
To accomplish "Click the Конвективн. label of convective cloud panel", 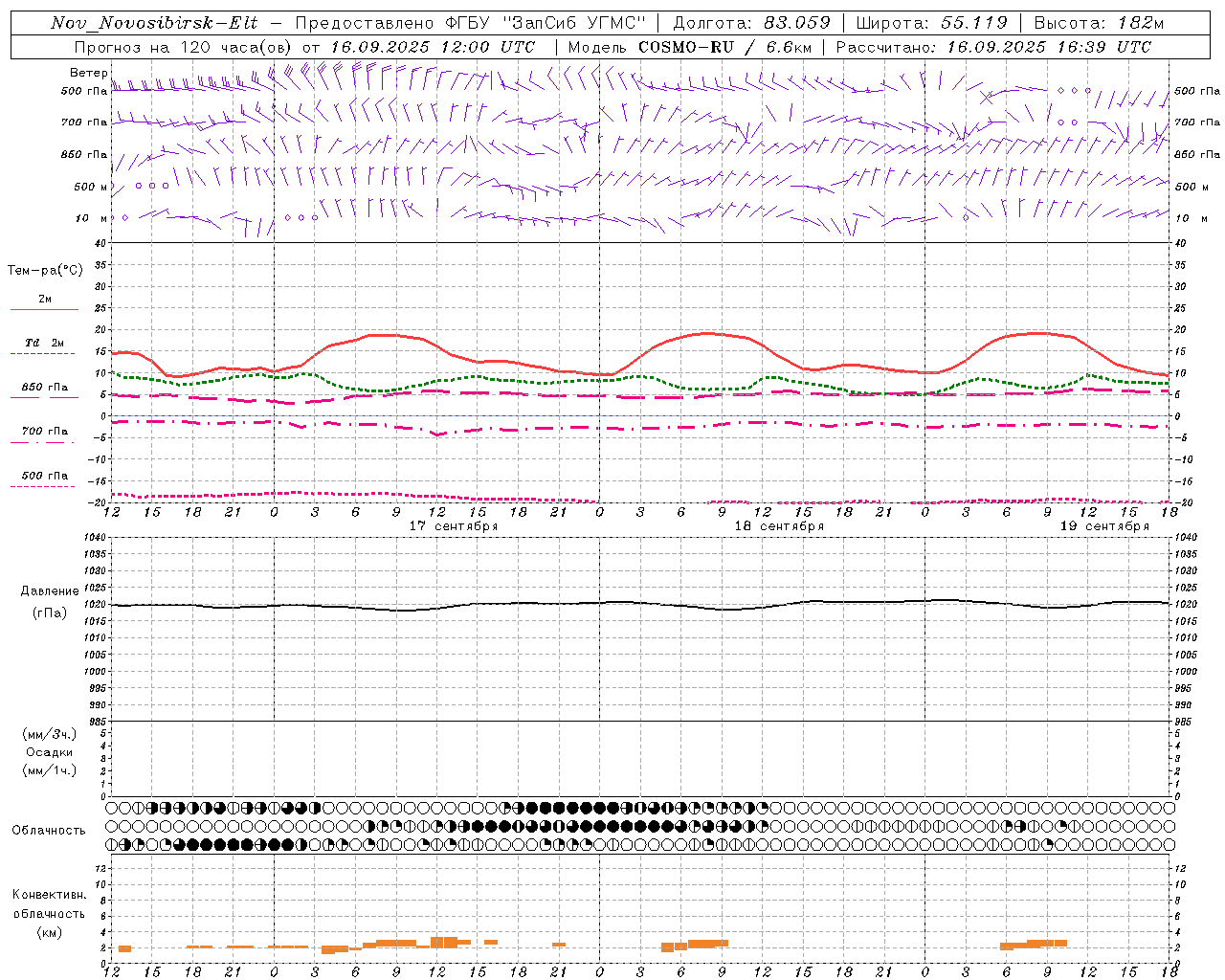I will pyautogui.click(x=49, y=896).
